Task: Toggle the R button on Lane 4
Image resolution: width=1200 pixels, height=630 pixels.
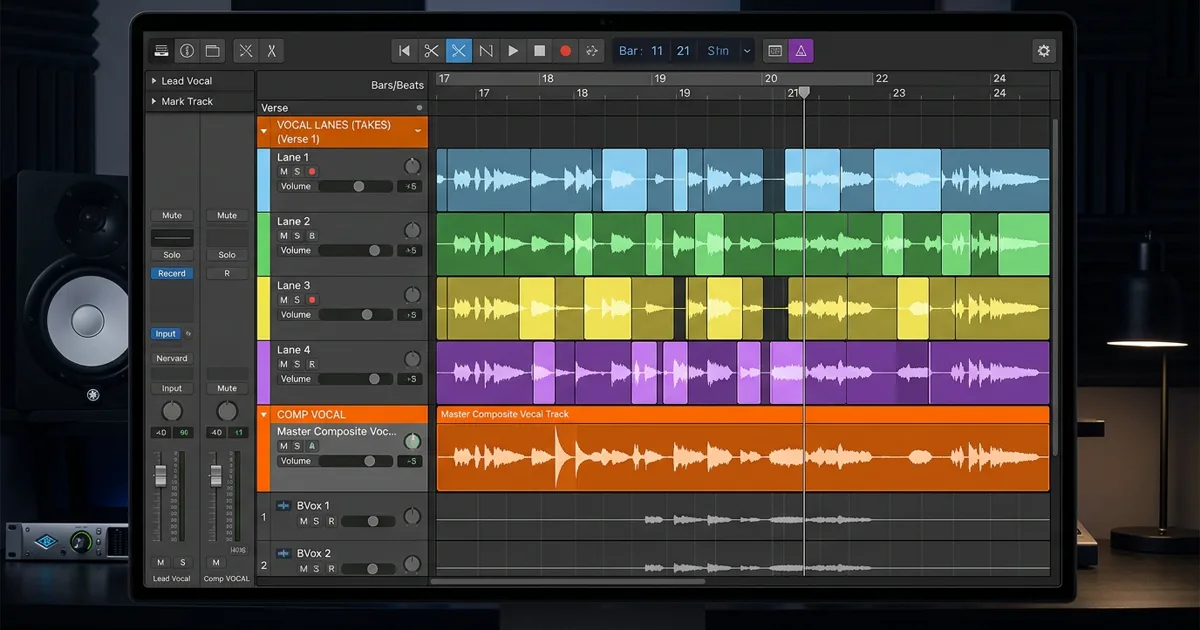Action: [x=312, y=364]
